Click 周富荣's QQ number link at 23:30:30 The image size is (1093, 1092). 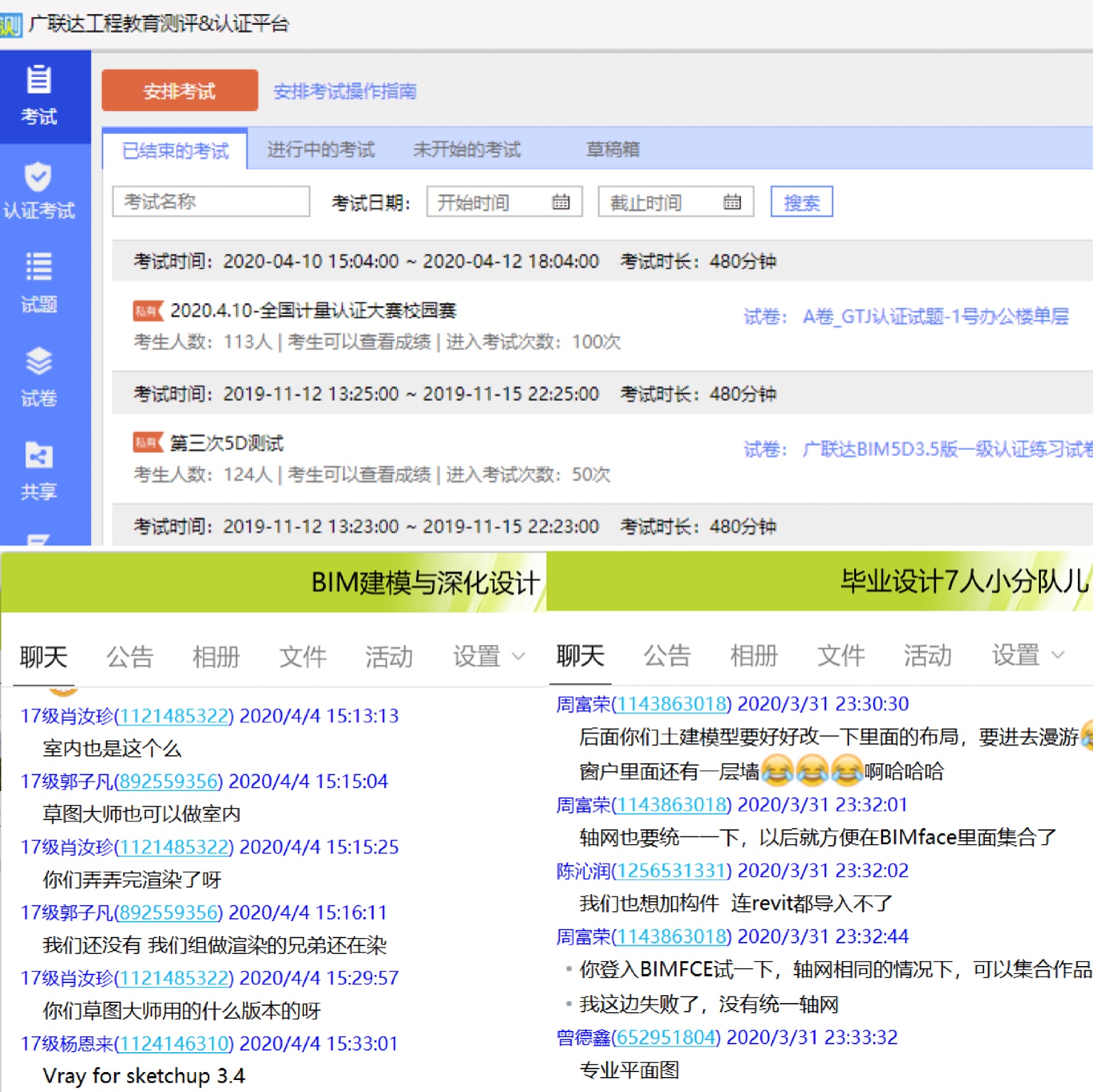[671, 704]
